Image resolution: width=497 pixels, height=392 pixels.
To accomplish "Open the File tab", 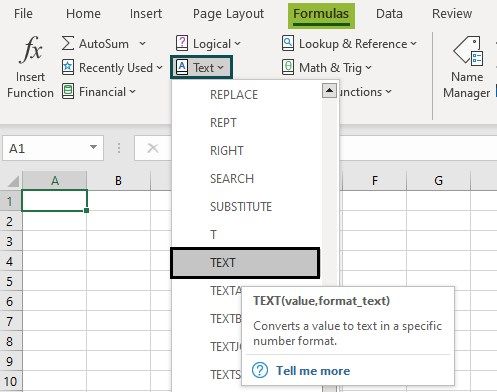I will point(23,14).
